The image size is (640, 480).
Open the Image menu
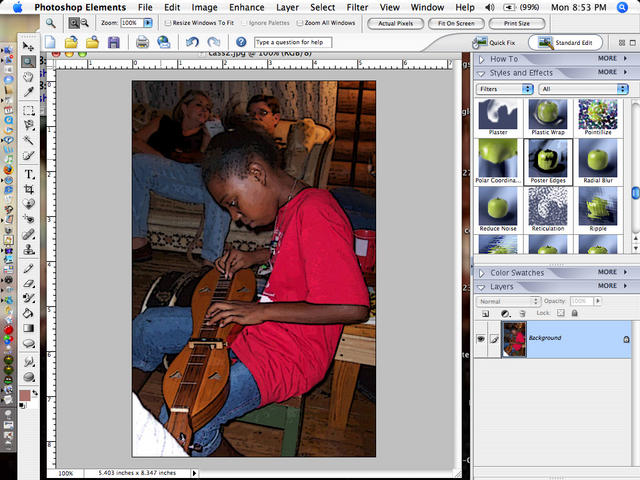[x=204, y=7]
